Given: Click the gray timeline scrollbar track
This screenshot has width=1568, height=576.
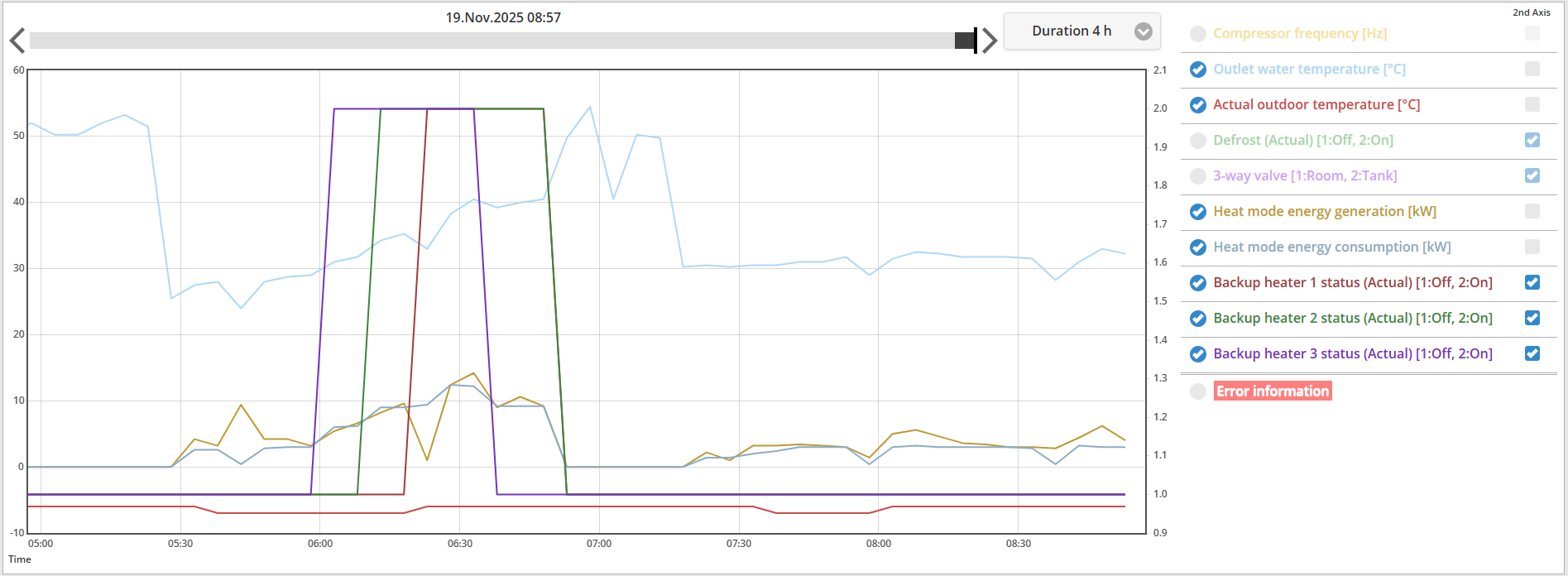Looking at the screenshot, I should [x=491, y=41].
